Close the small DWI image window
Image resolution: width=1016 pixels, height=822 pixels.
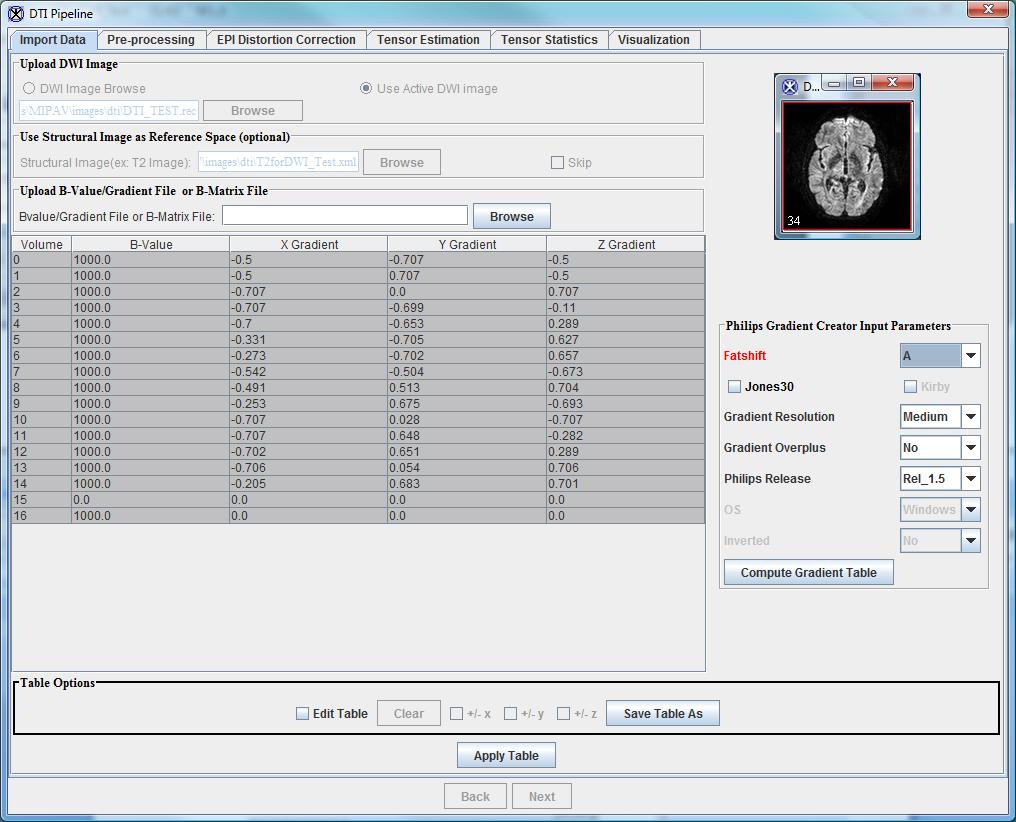pyautogui.click(x=893, y=83)
